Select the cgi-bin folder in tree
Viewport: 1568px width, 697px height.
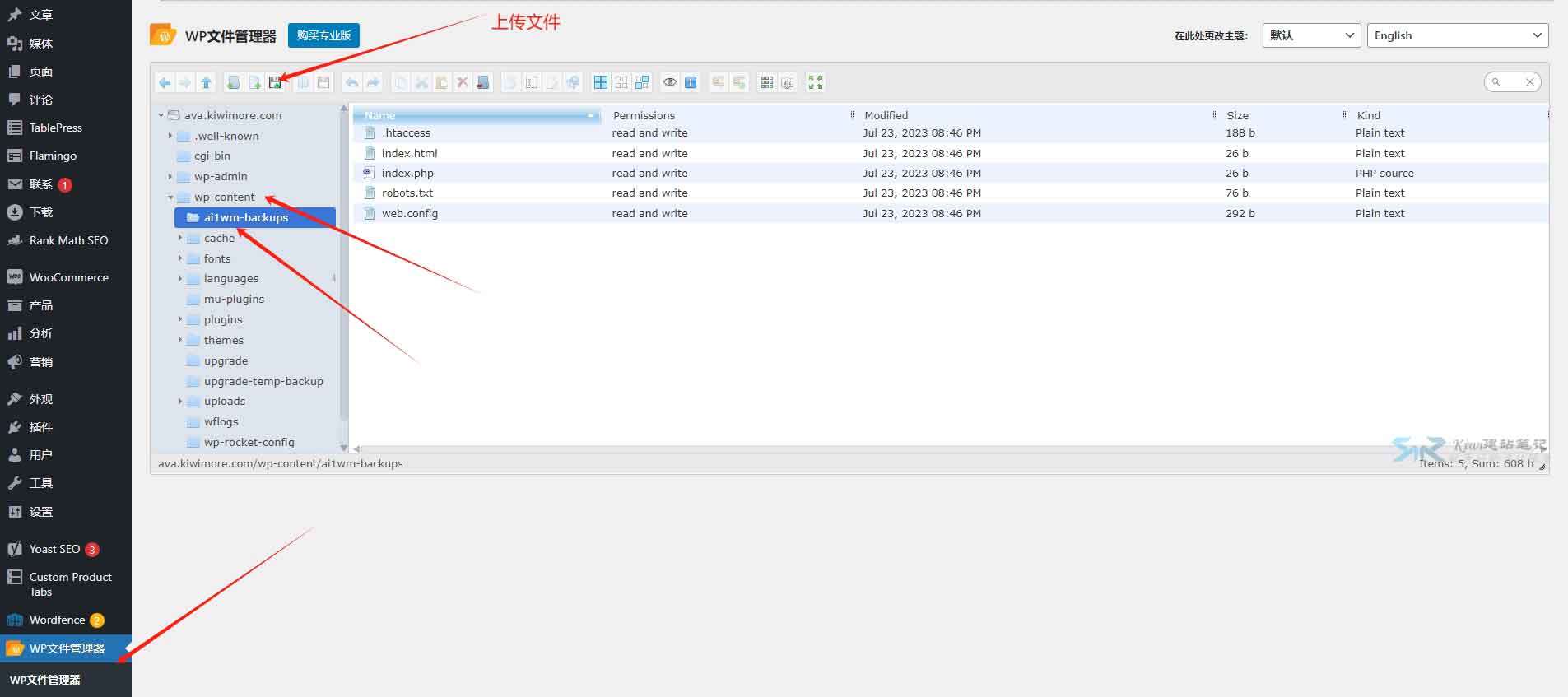click(212, 156)
